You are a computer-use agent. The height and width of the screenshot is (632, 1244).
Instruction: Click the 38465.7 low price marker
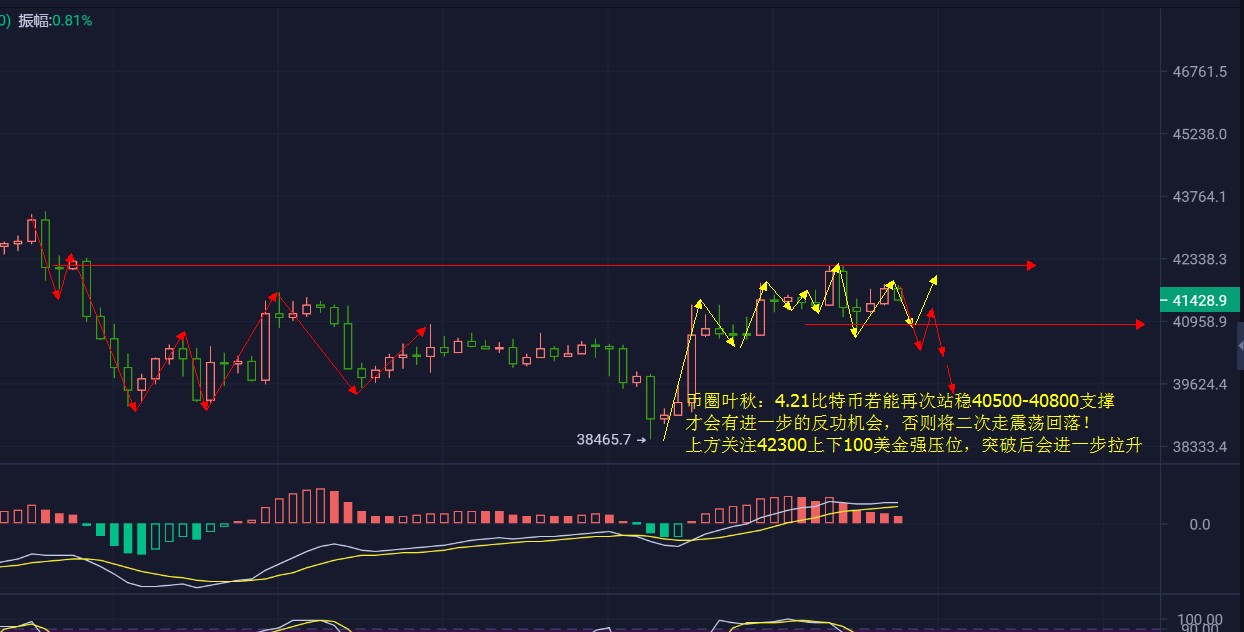611,439
